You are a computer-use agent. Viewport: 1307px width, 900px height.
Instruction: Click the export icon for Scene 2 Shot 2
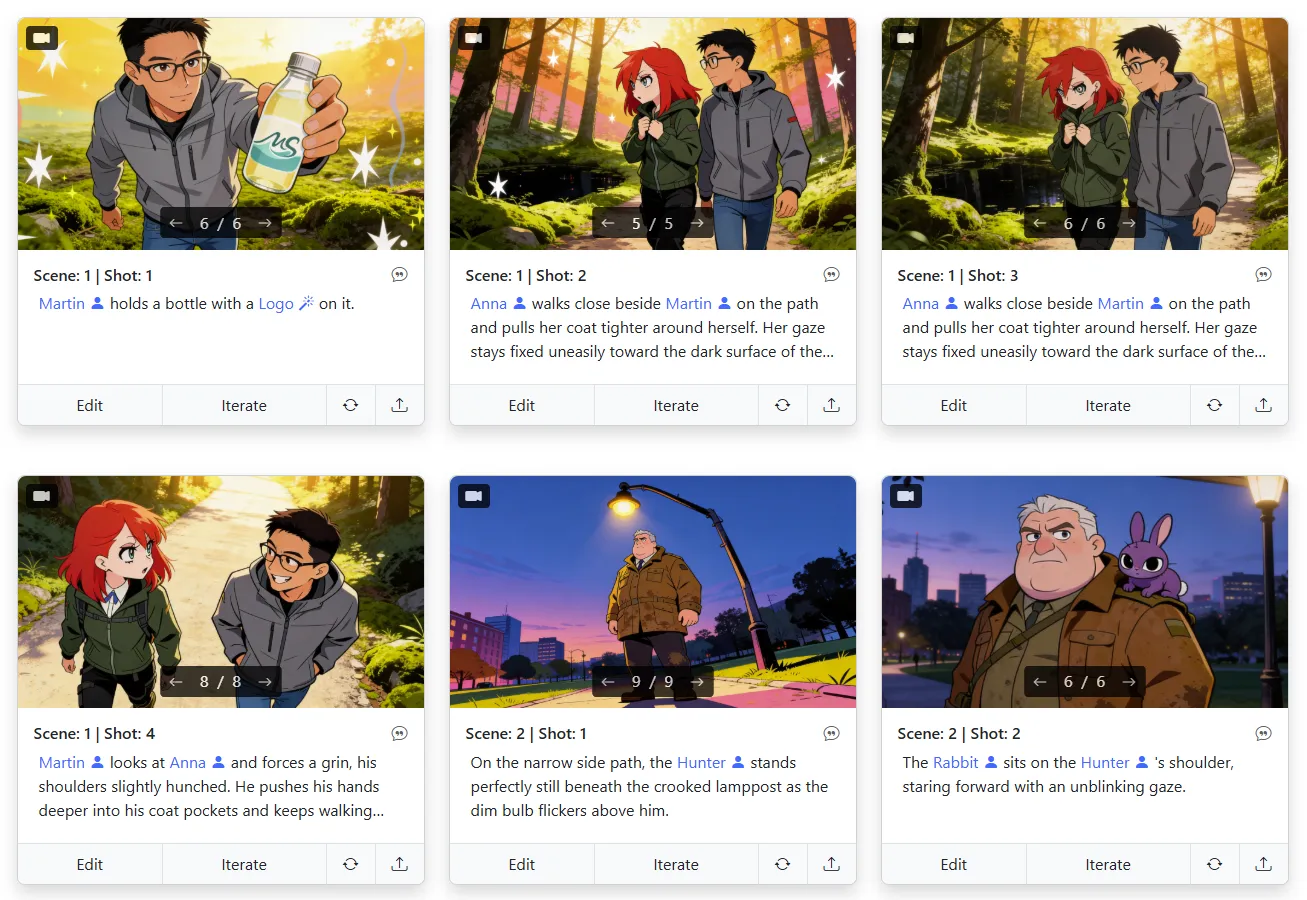pyautogui.click(x=1263, y=864)
